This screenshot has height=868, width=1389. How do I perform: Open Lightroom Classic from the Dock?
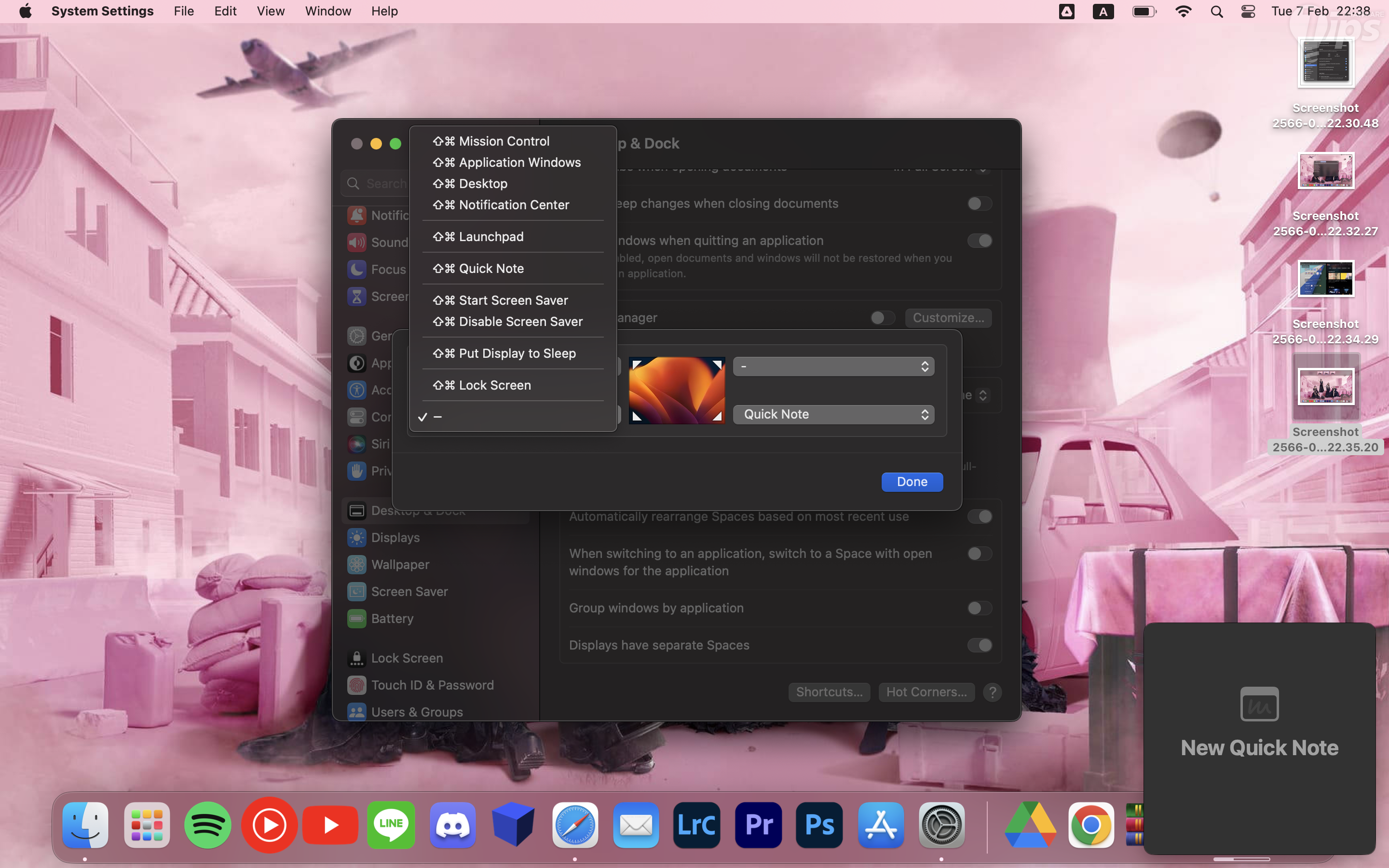(697, 825)
